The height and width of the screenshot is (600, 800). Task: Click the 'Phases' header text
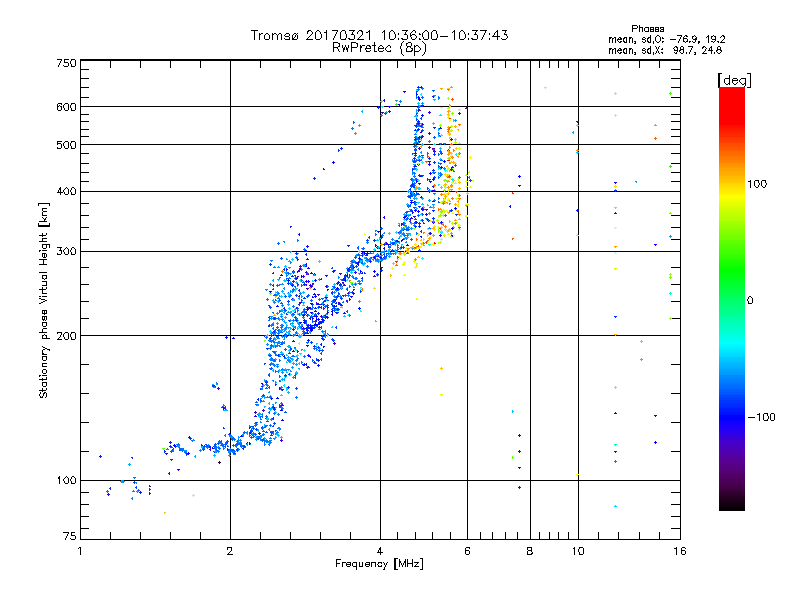[647, 29]
